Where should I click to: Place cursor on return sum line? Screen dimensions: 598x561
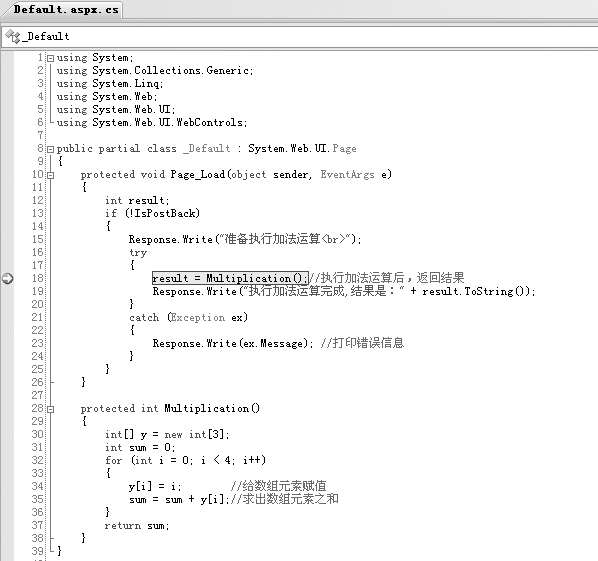point(137,526)
